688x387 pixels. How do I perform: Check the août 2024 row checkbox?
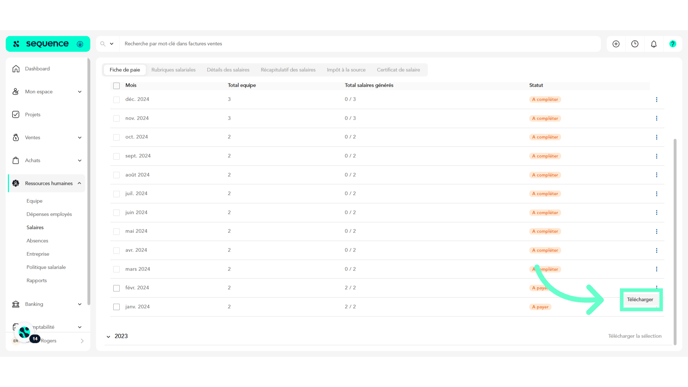pos(116,175)
